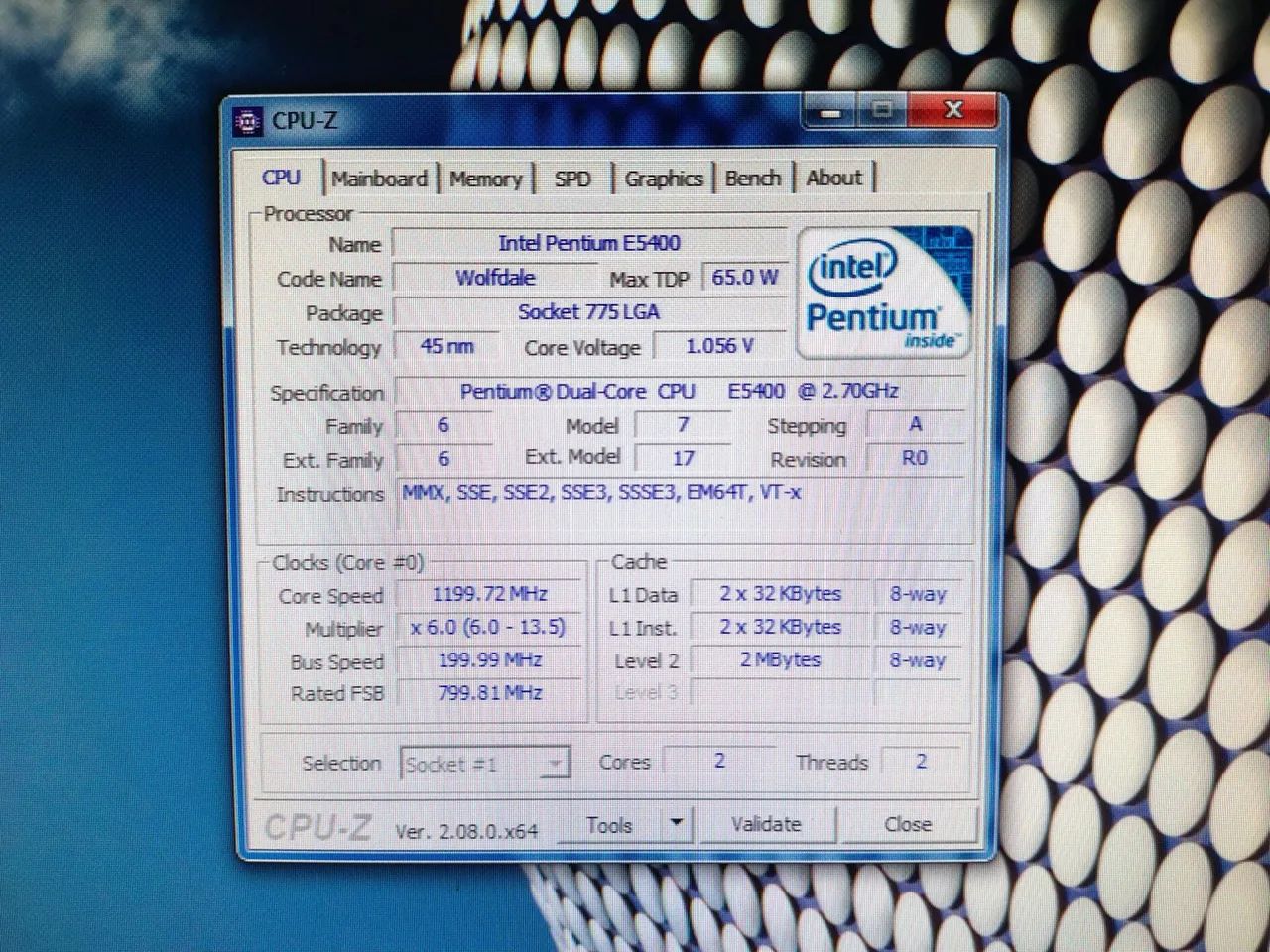
Task: Click the 1.056 V core voltage value
Action: pyautogui.click(x=719, y=346)
